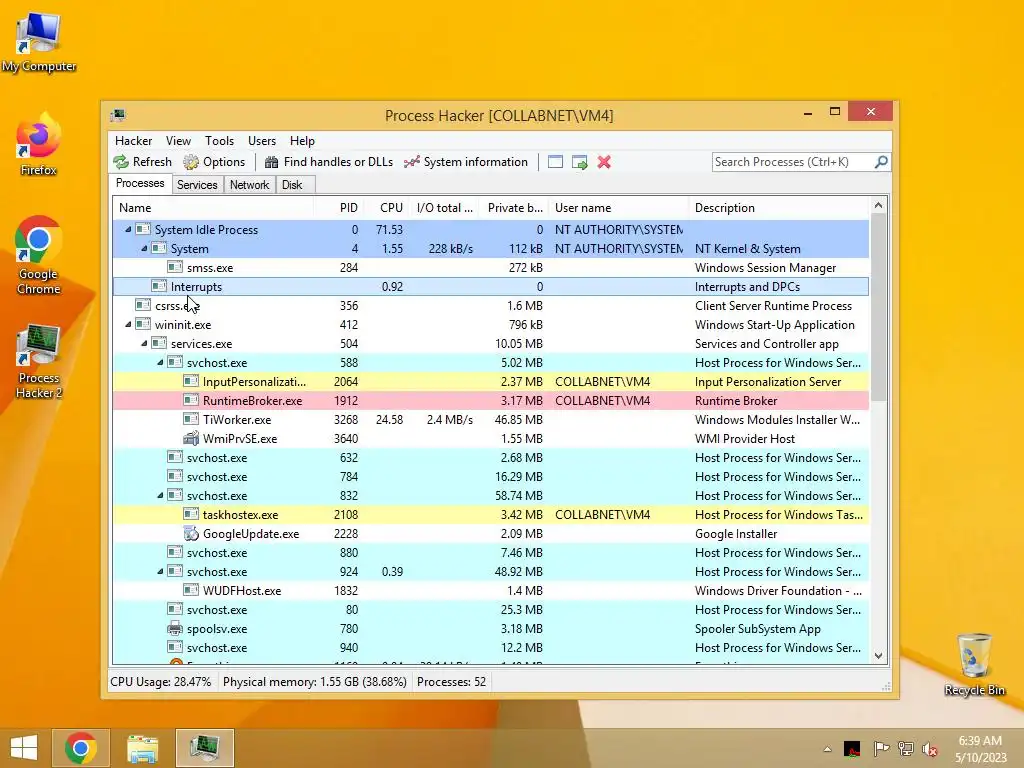Select the WUDFHost.exe row
Image resolution: width=1024 pixels, height=768 pixels.
point(491,590)
